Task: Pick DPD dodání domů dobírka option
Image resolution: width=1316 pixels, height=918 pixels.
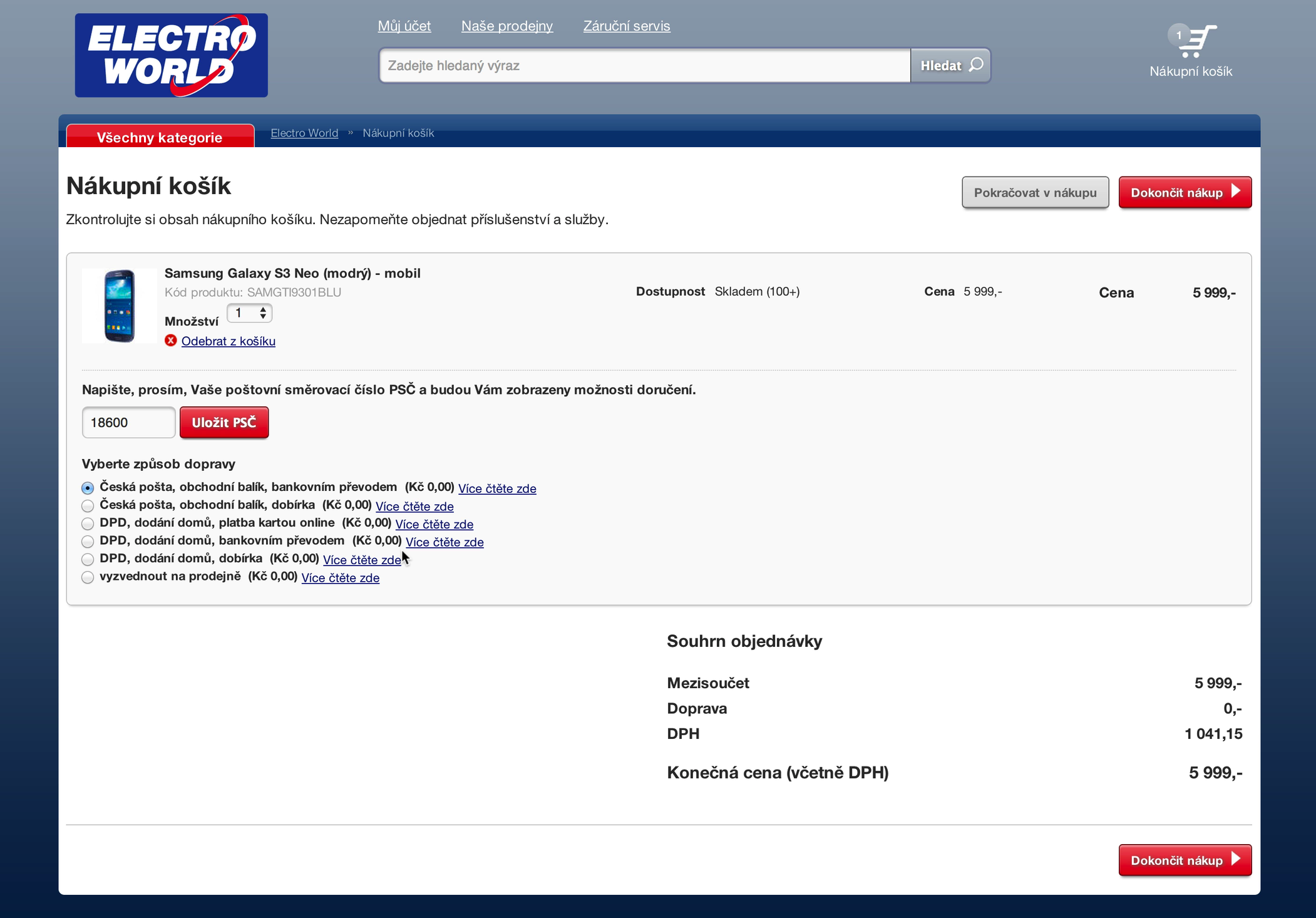Action: [x=88, y=559]
